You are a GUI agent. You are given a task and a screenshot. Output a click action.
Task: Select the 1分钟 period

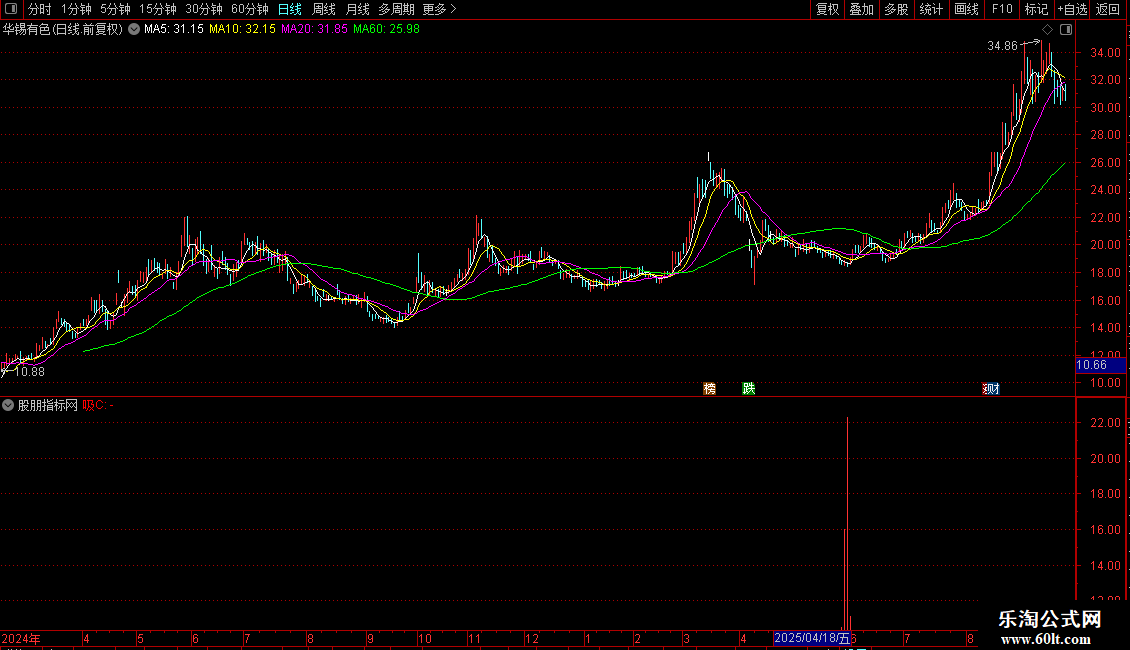click(x=76, y=9)
